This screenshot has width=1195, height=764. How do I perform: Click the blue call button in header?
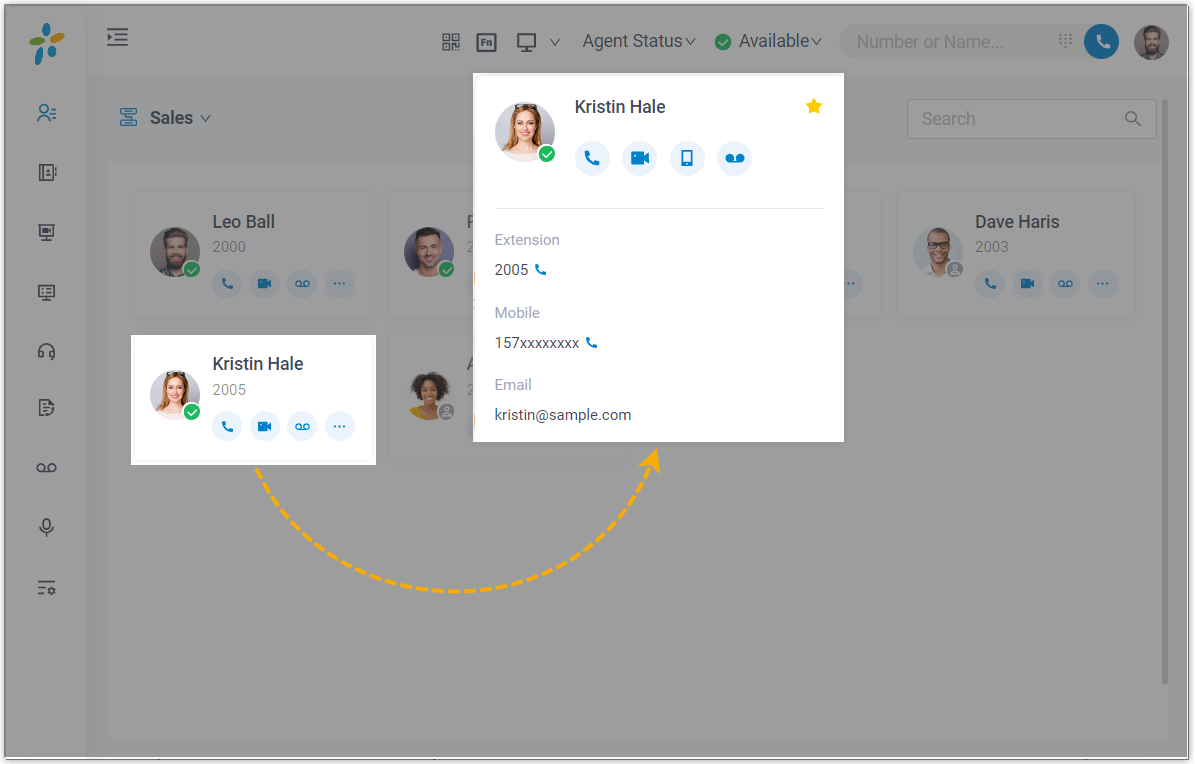1101,41
